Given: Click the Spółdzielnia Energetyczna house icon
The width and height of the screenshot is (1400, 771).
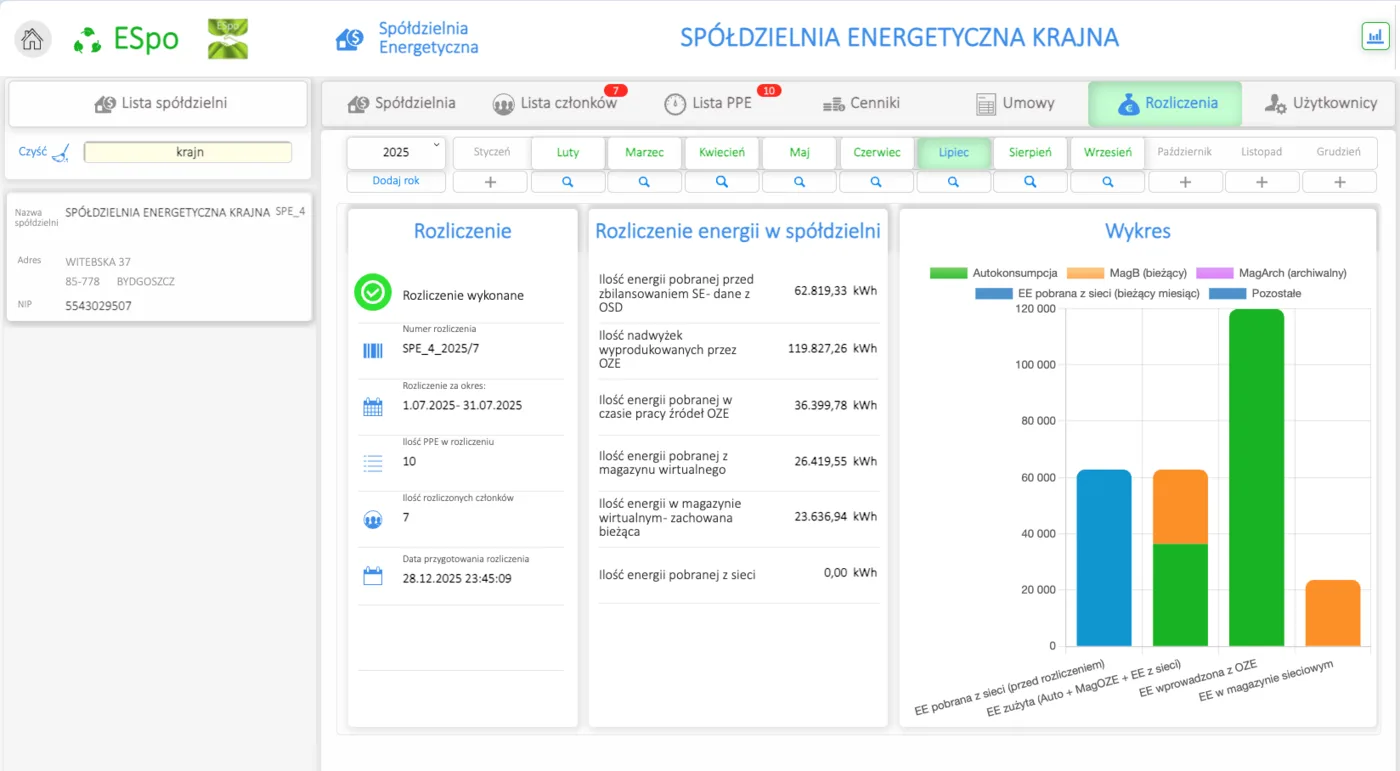Looking at the screenshot, I should (x=349, y=39).
